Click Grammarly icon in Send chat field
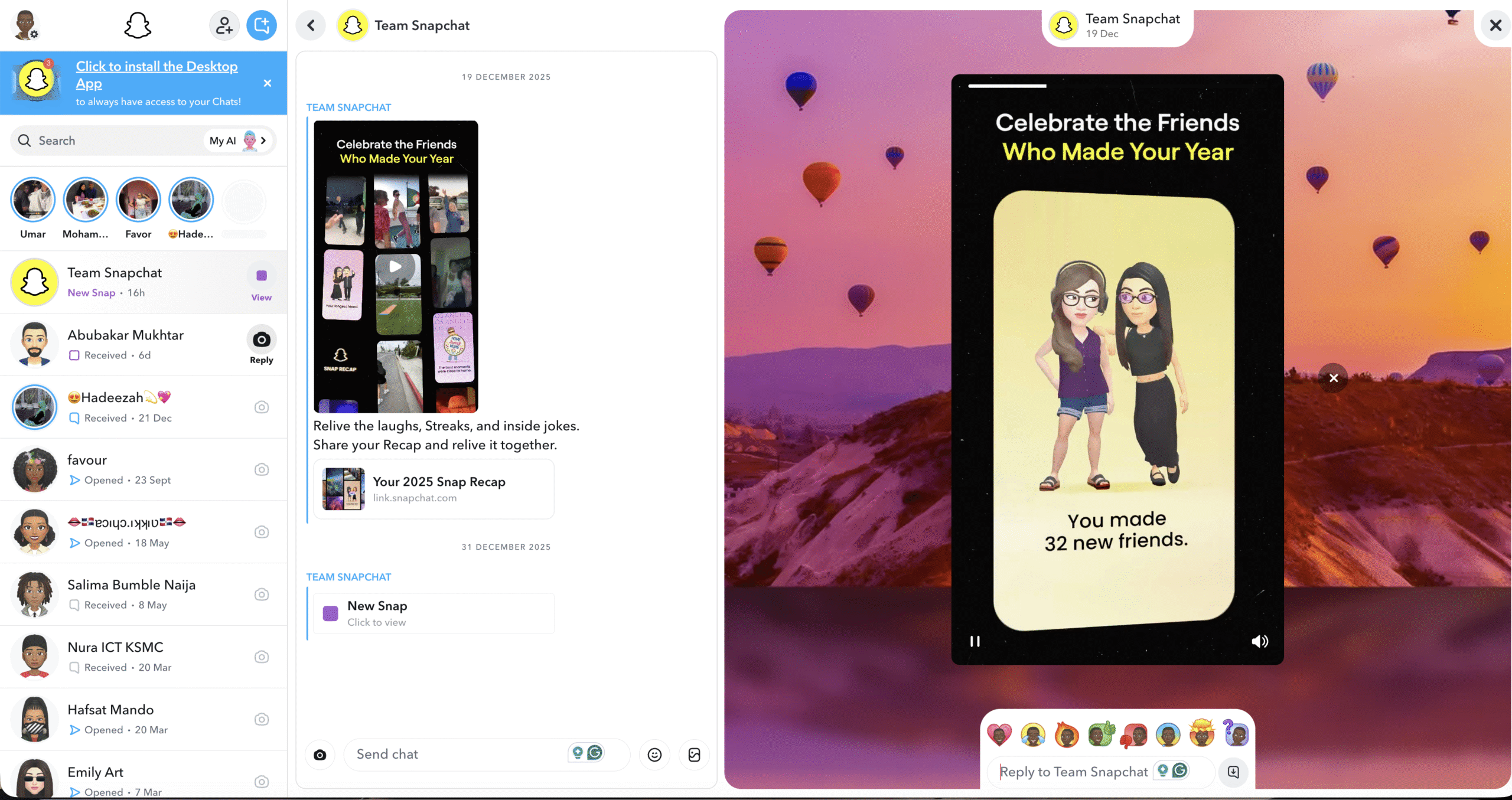 (595, 753)
